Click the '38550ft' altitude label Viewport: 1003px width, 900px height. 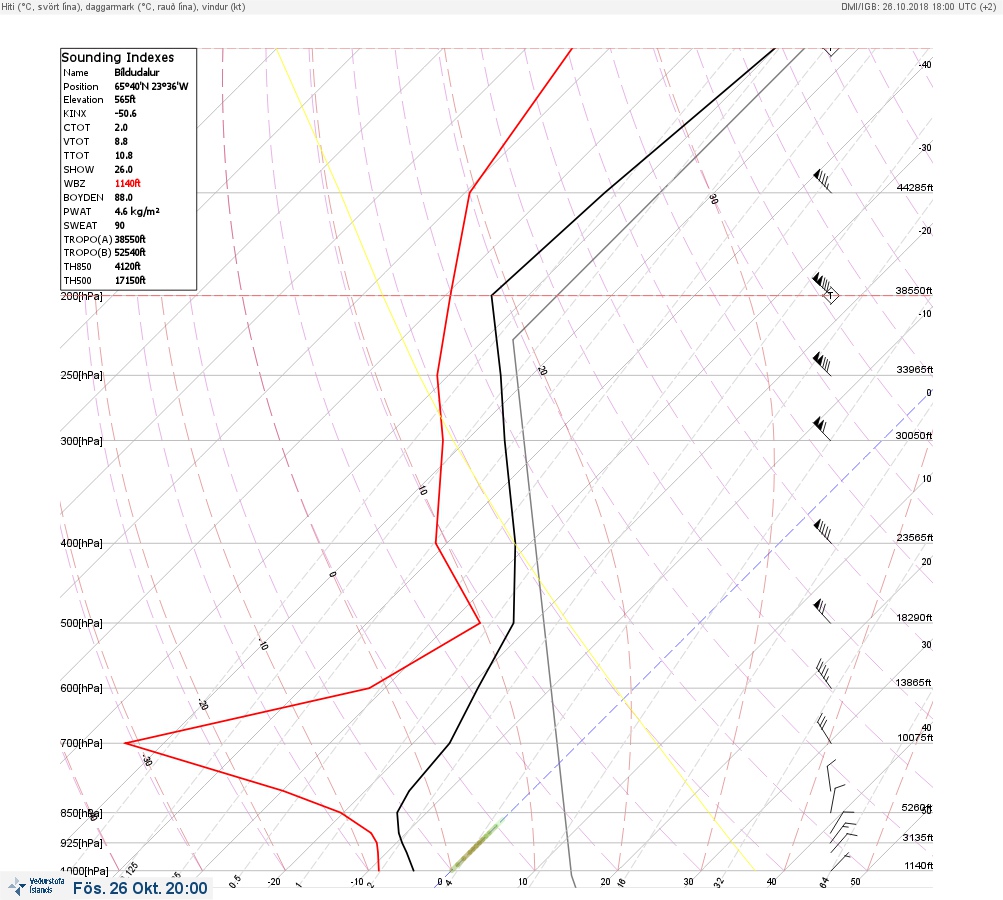tap(913, 291)
